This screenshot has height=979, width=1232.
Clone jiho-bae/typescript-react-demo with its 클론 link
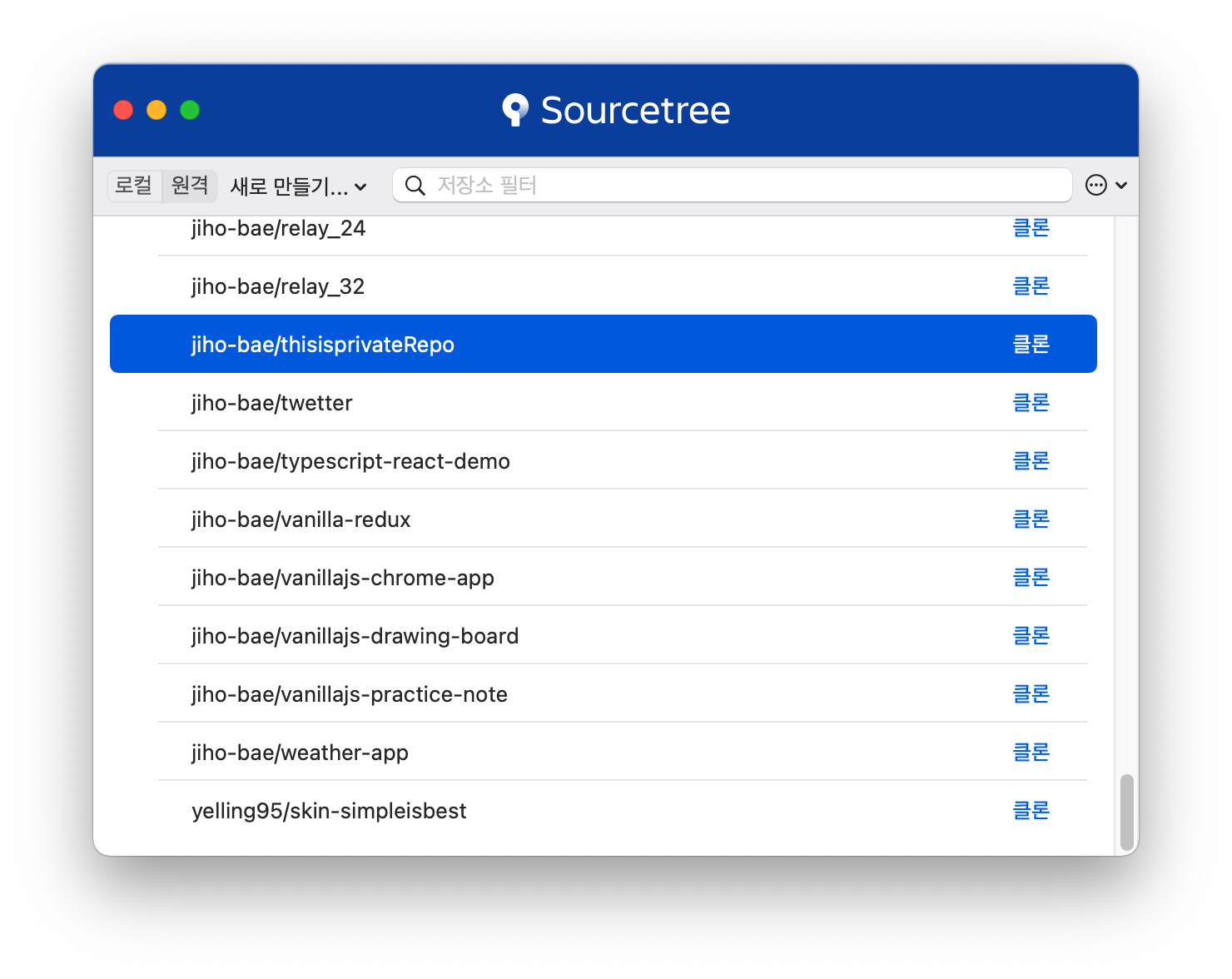coord(1031,460)
